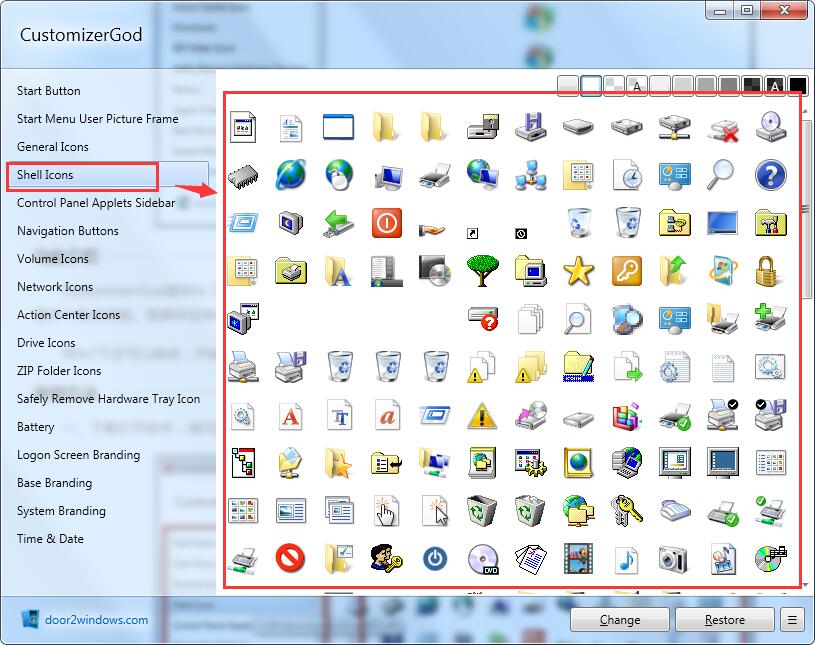Select the red power shutdown icon

pyautogui.click(x=386, y=223)
